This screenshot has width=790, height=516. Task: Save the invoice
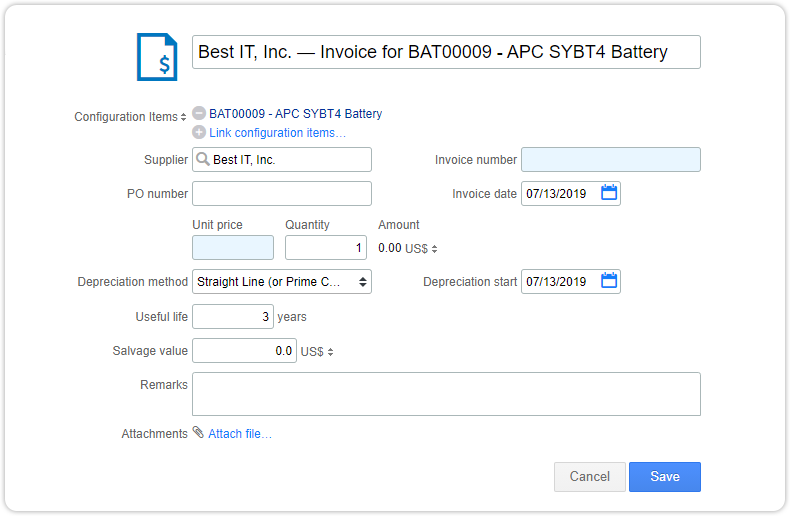[665, 477]
